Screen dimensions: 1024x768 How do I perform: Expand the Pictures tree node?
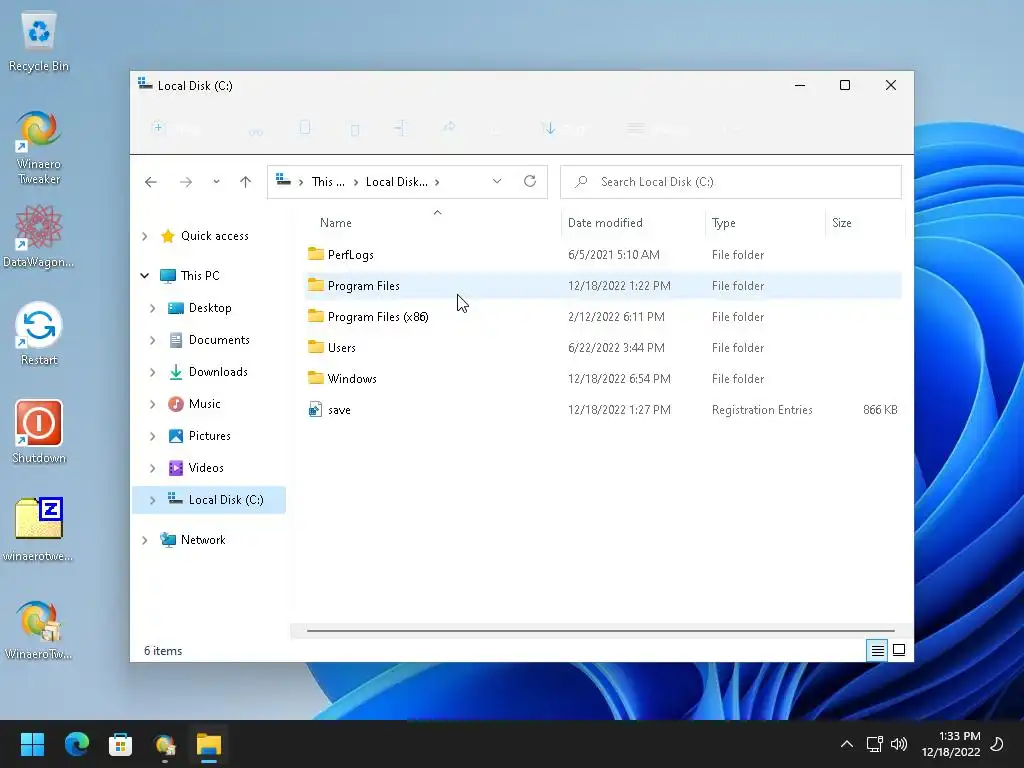pyautogui.click(x=153, y=436)
